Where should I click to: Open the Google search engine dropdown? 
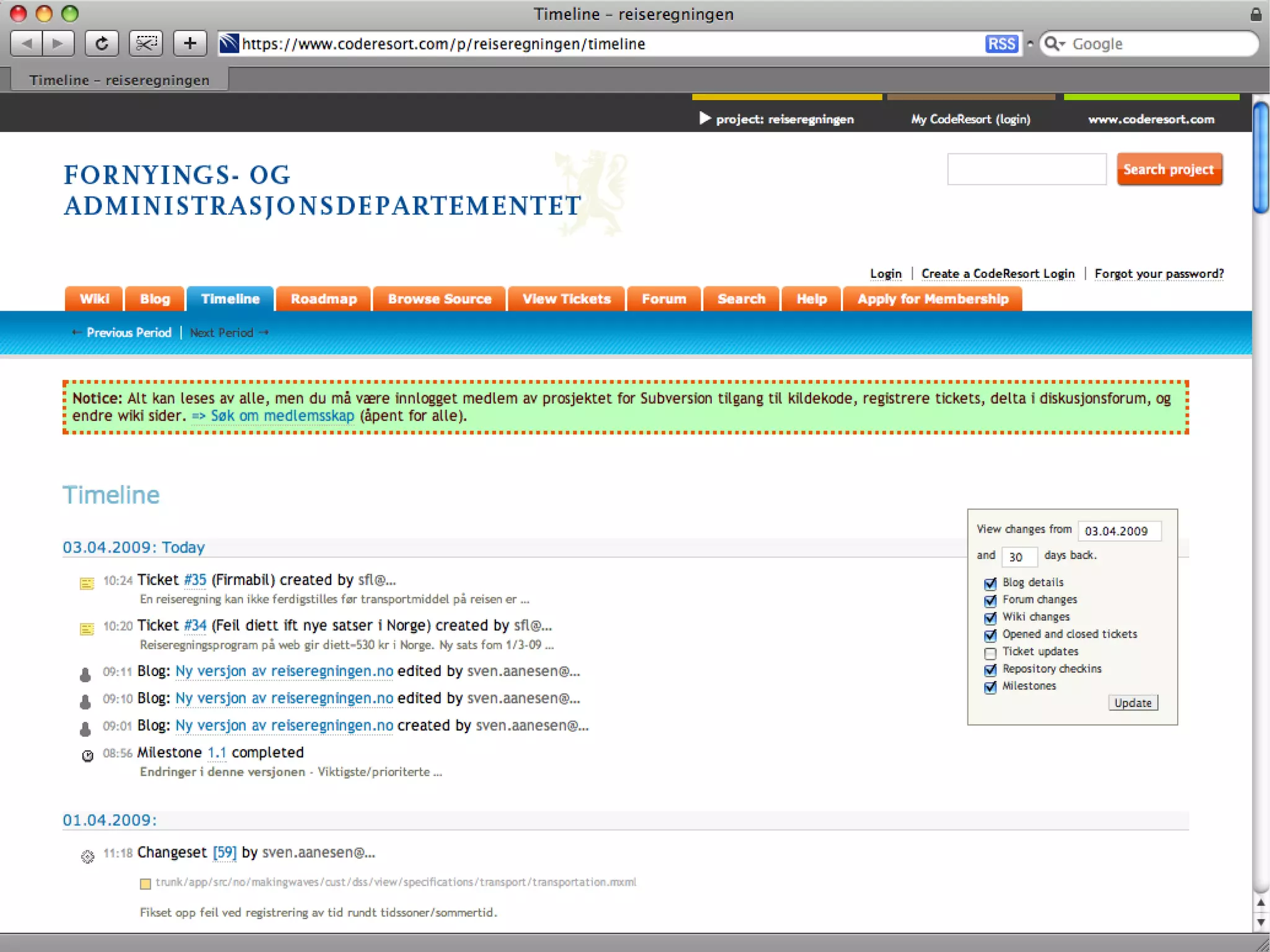pyautogui.click(x=1054, y=44)
